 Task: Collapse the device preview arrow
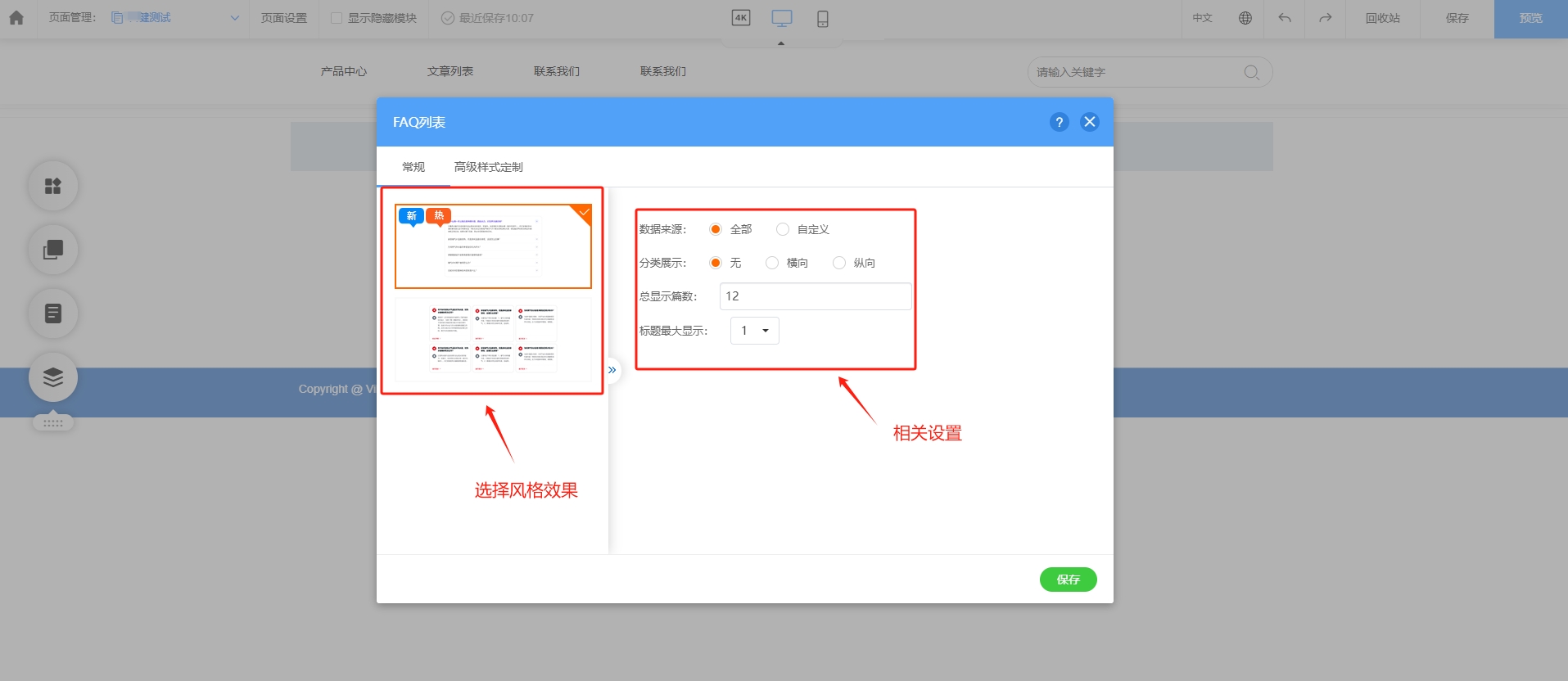(x=781, y=43)
